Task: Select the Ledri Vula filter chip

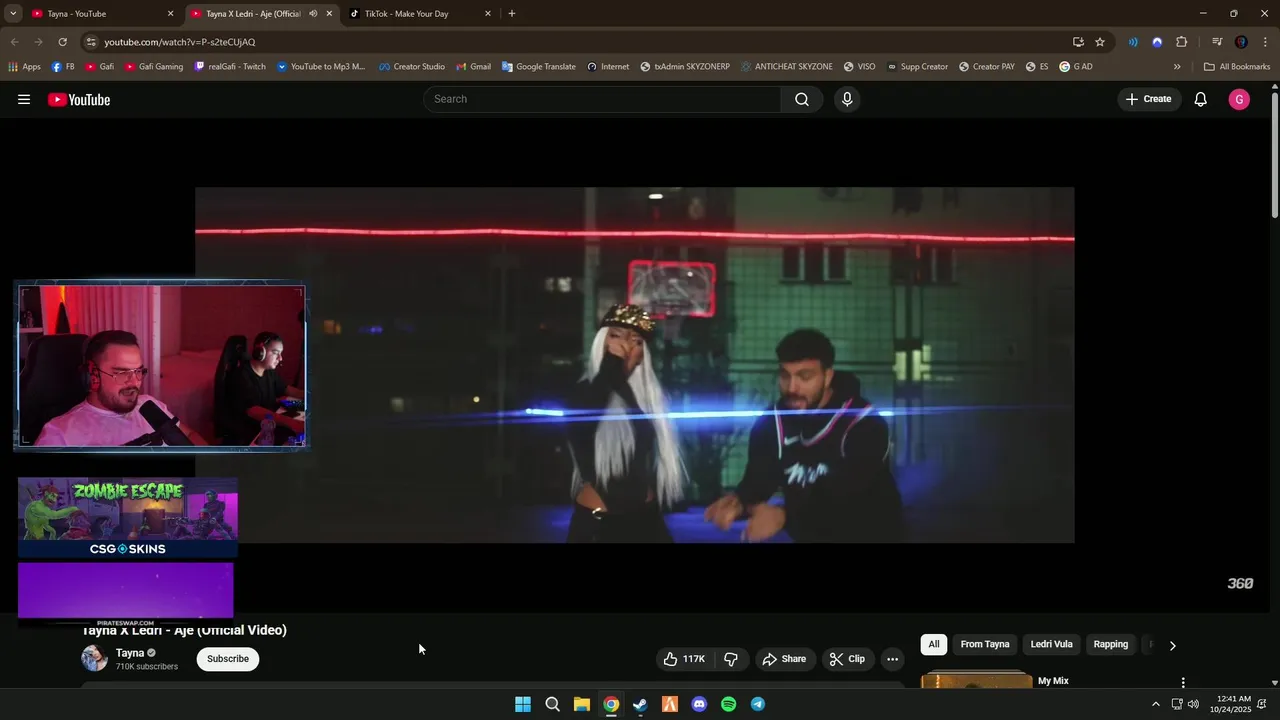Action: tap(1051, 645)
